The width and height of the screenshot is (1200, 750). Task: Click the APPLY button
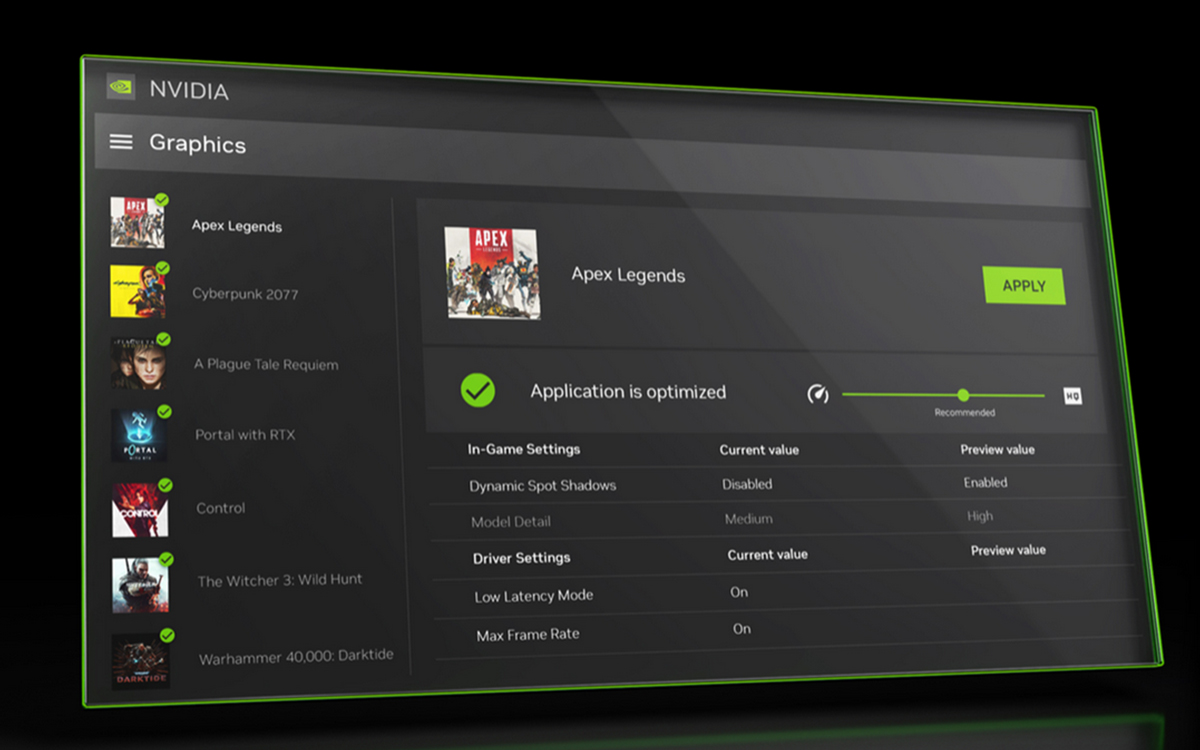click(x=1024, y=286)
